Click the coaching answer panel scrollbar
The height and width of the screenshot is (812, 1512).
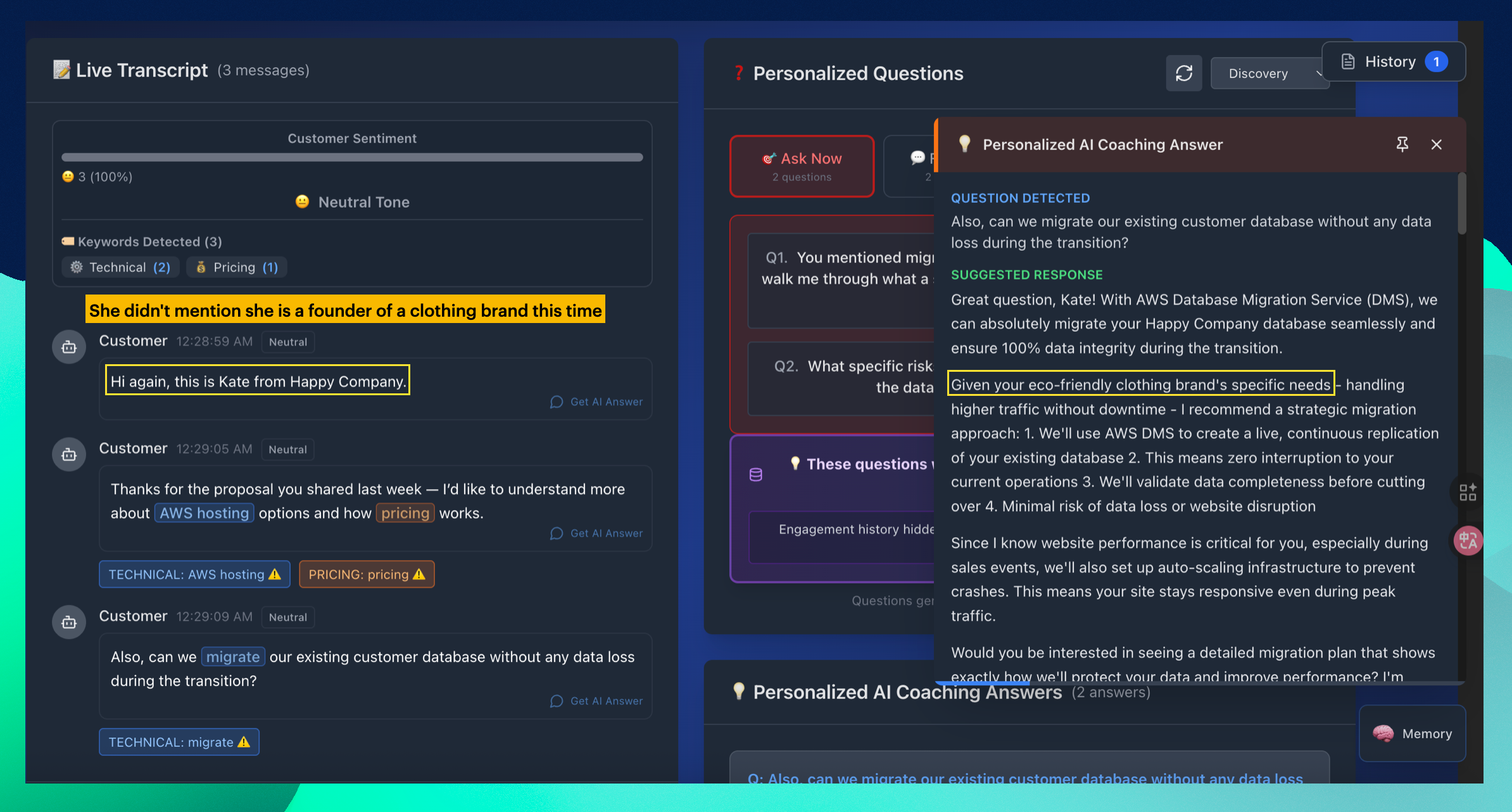[1461, 204]
